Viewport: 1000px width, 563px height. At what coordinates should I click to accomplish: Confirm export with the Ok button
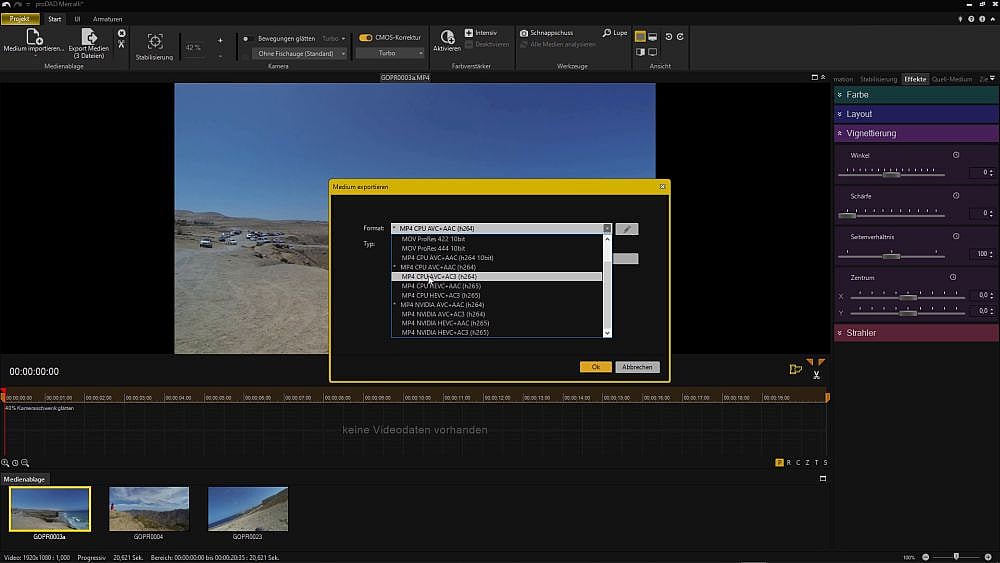[x=595, y=367]
